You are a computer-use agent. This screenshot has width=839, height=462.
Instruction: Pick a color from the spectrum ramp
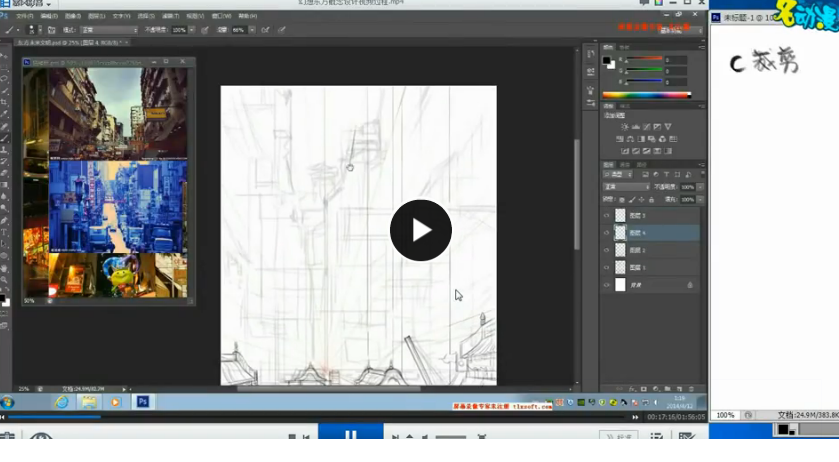click(x=647, y=95)
